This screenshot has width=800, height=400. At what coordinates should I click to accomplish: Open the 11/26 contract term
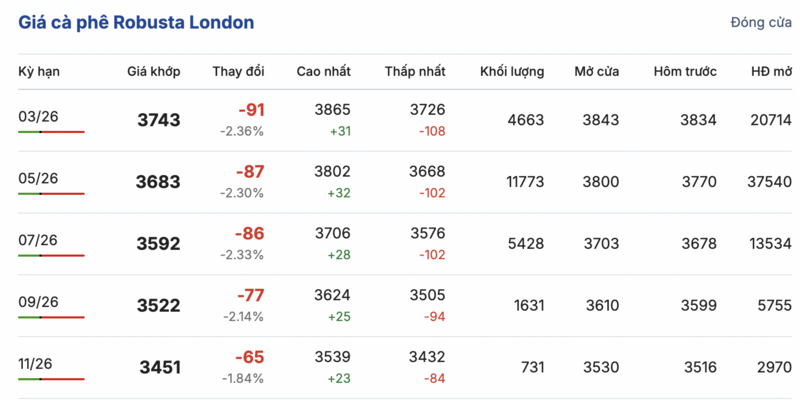tap(38, 363)
